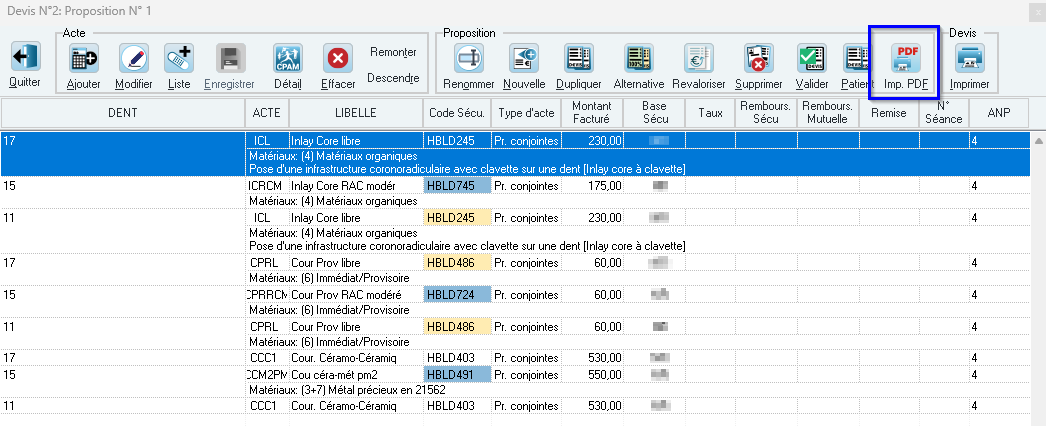Click the Modifier pencil icon
The image size is (1046, 426).
[134, 59]
